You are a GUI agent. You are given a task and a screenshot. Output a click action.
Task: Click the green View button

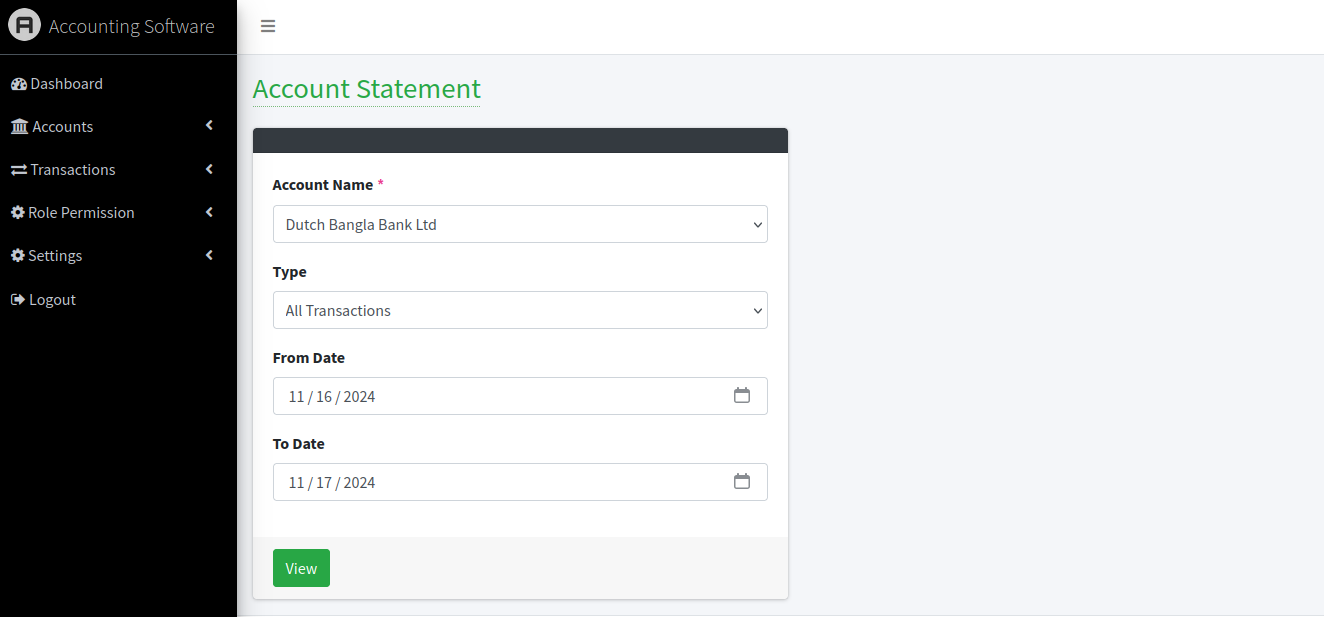point(301,568)
